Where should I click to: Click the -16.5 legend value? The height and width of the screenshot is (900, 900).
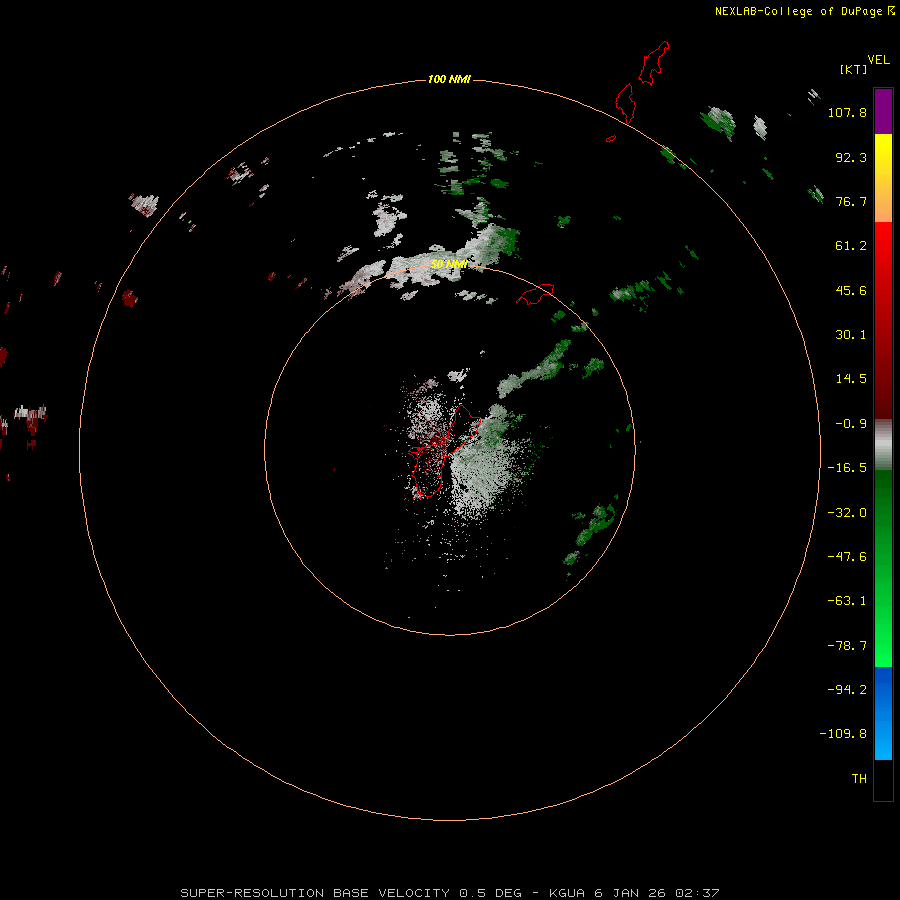(847, 468)
